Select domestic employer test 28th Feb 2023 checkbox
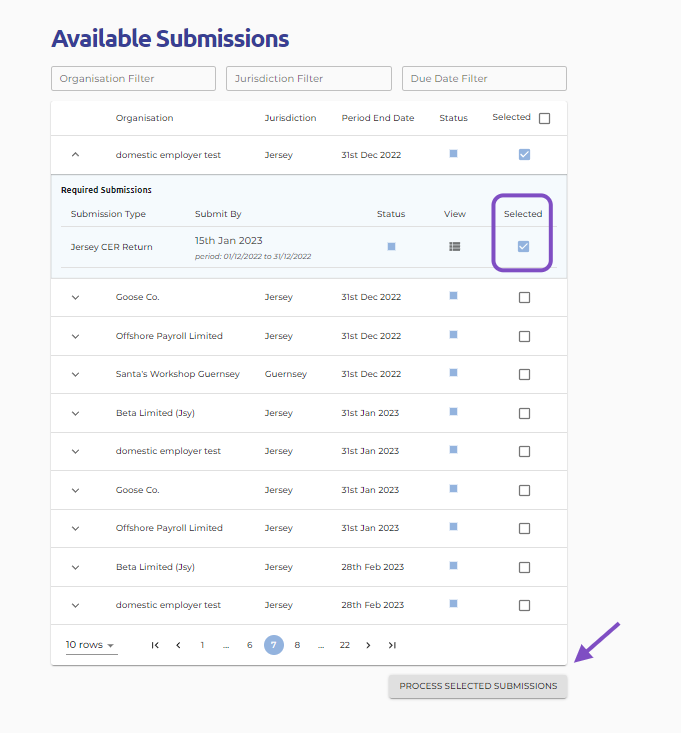The image size is (681, 733). (x=524, y=606)
